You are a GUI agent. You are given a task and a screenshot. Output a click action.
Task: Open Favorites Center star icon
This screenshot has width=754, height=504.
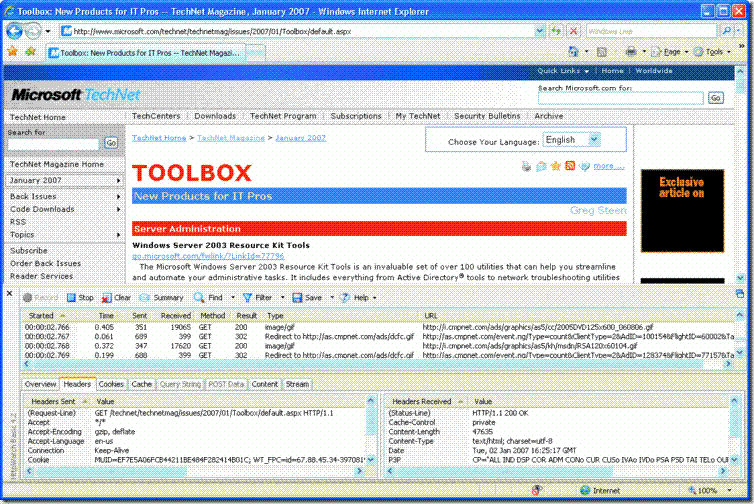click(13, 51)
